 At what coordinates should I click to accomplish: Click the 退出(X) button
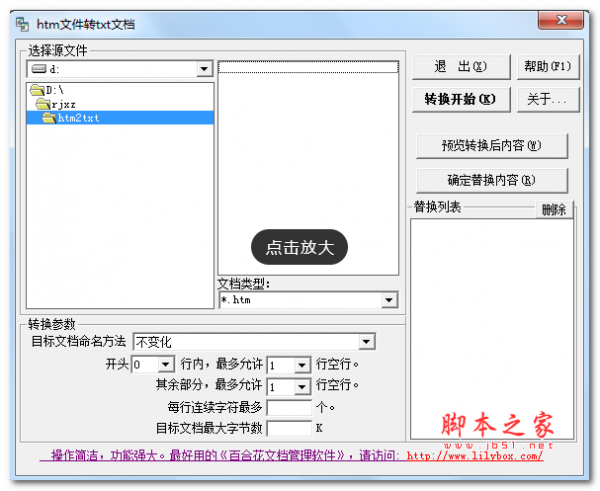[461, 67]
